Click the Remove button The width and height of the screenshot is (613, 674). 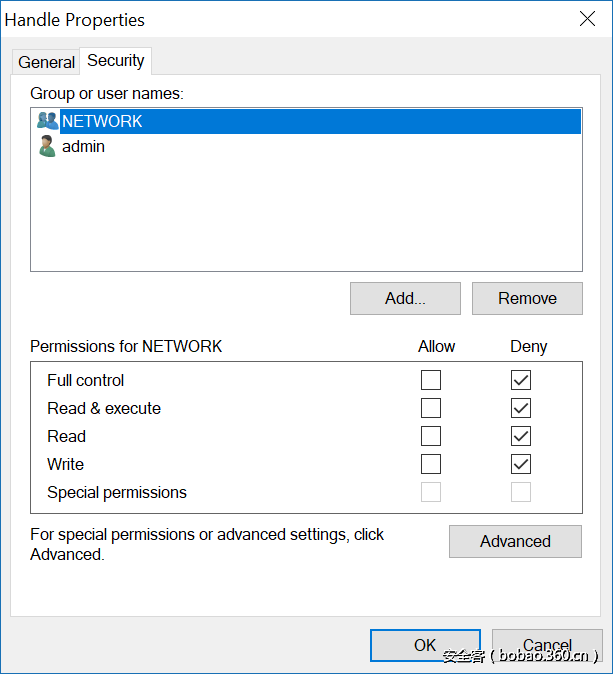(527, 298)
